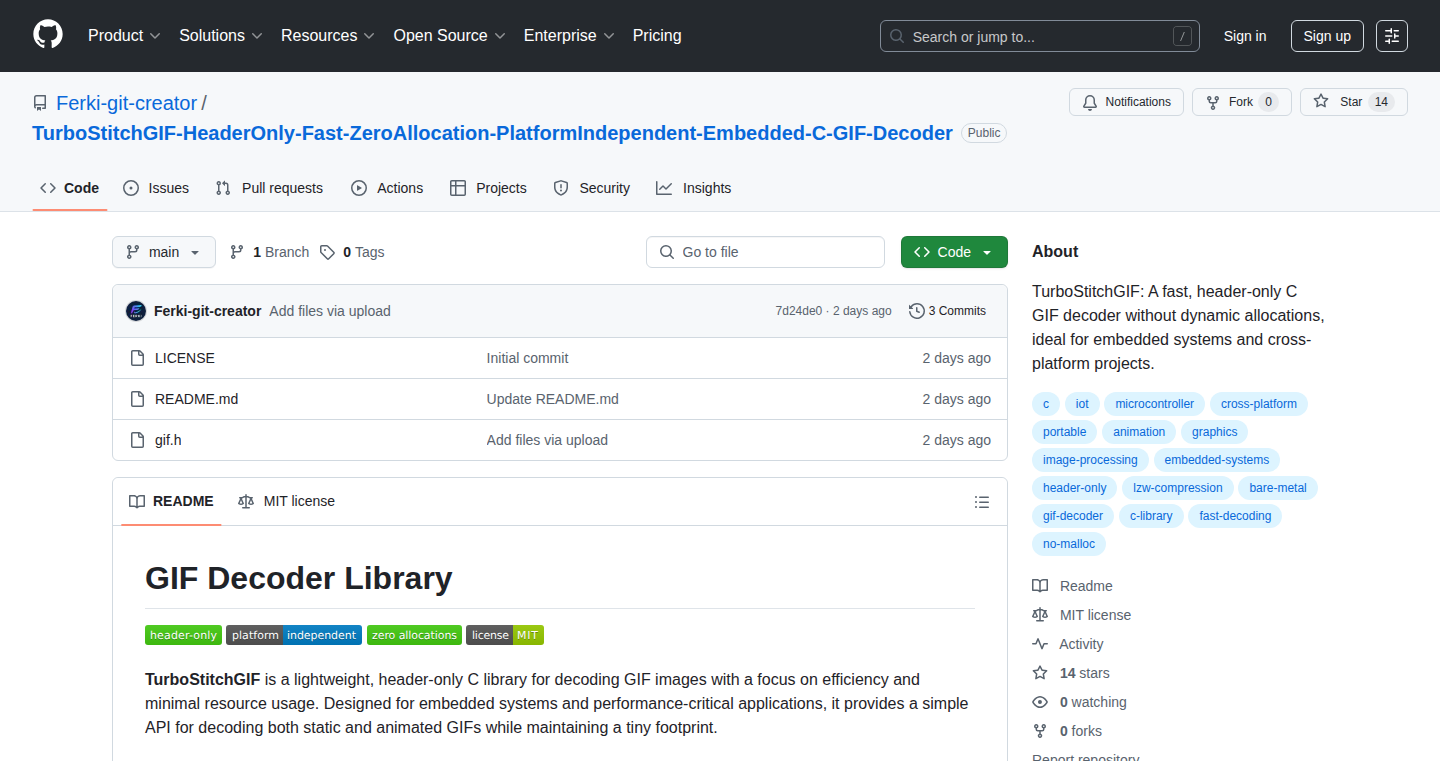Expand the Solutions menu
Viewport: 1440px width, 761px height.
221,36
